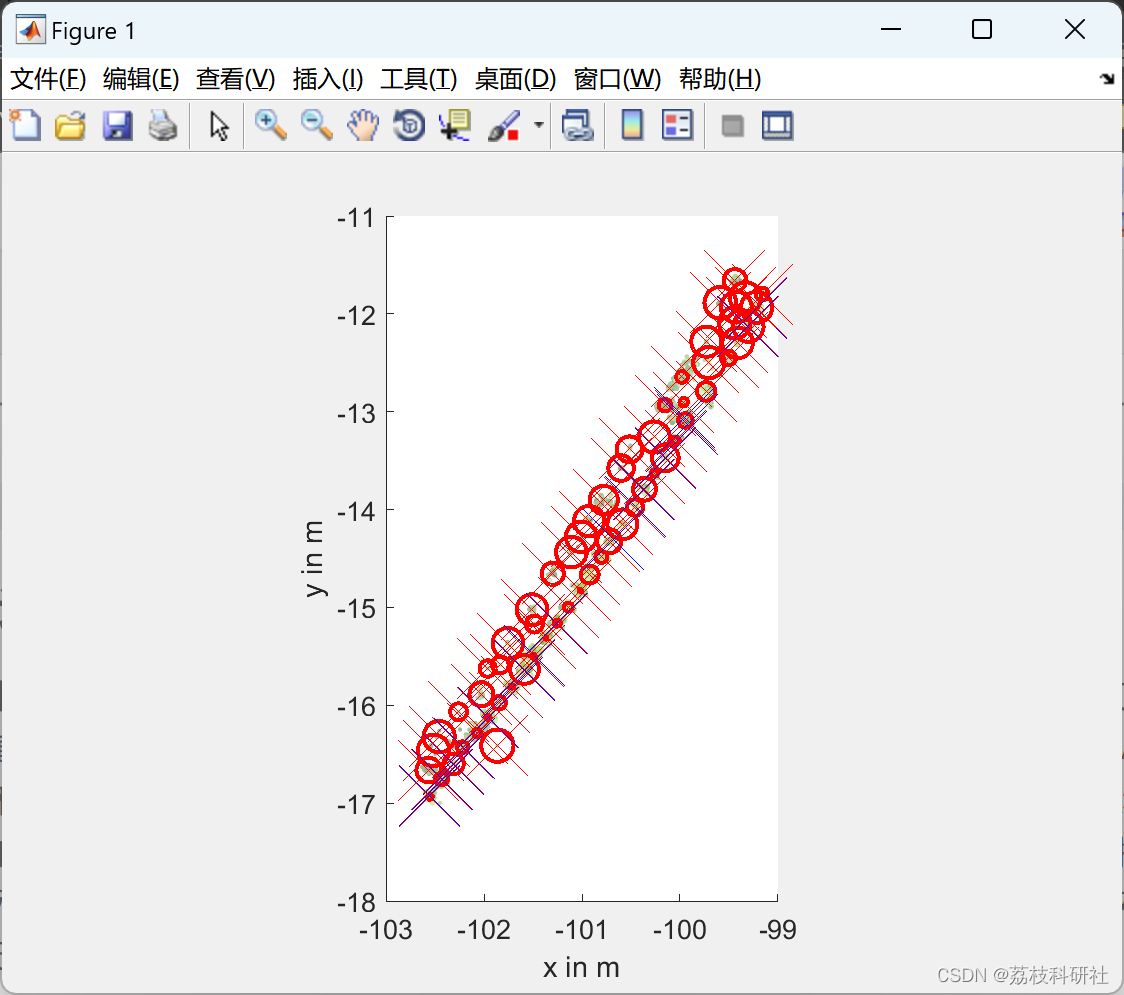Enable the Pan hand tool
Screen dimensions: 1124x995
click(x=363, y=126)
